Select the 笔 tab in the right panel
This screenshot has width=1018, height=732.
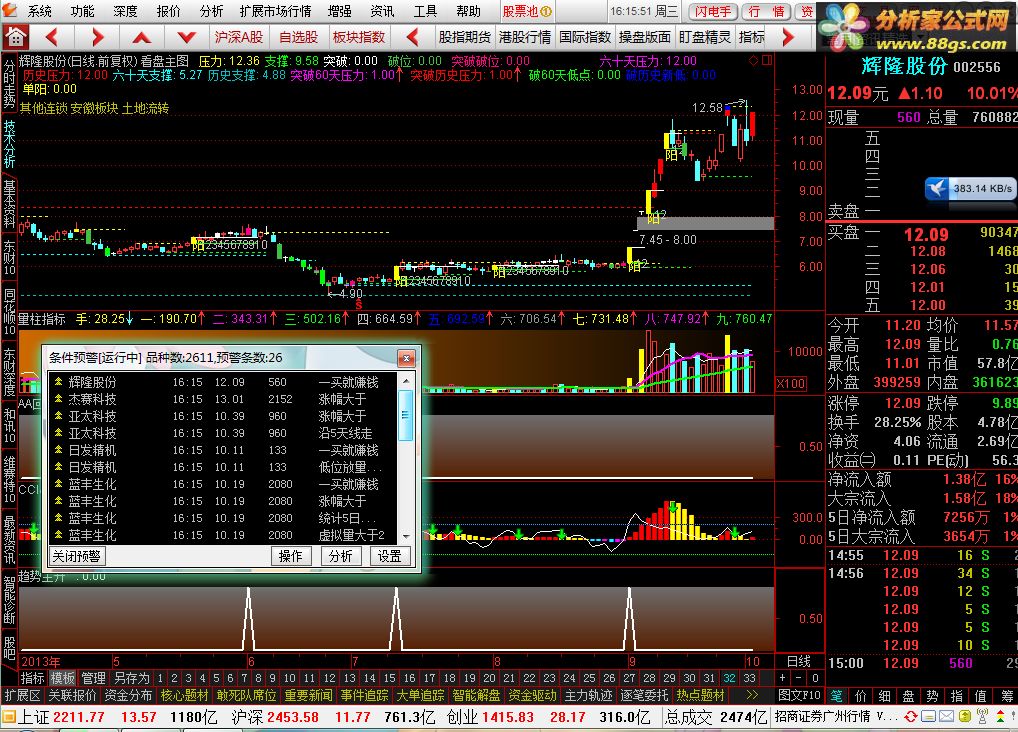pos(837,696)
